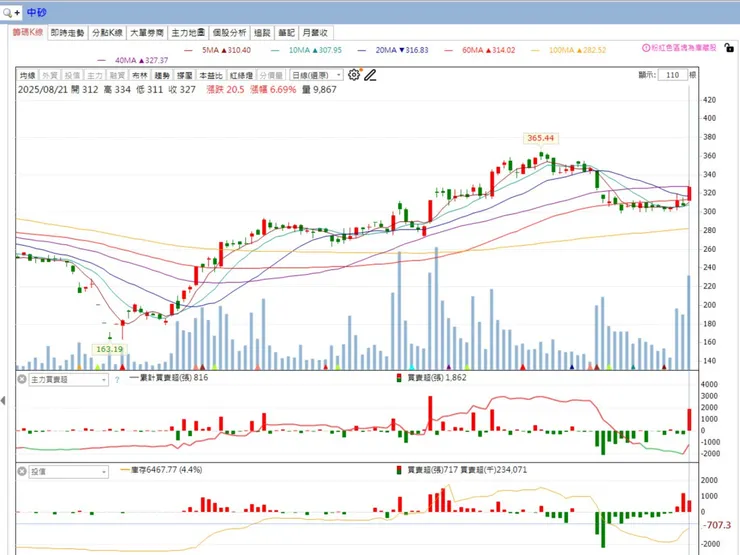Collapse side panel with left arrow
Image resolution: width=740 pixels, height=555 pixels.
[x=3, y=401]
